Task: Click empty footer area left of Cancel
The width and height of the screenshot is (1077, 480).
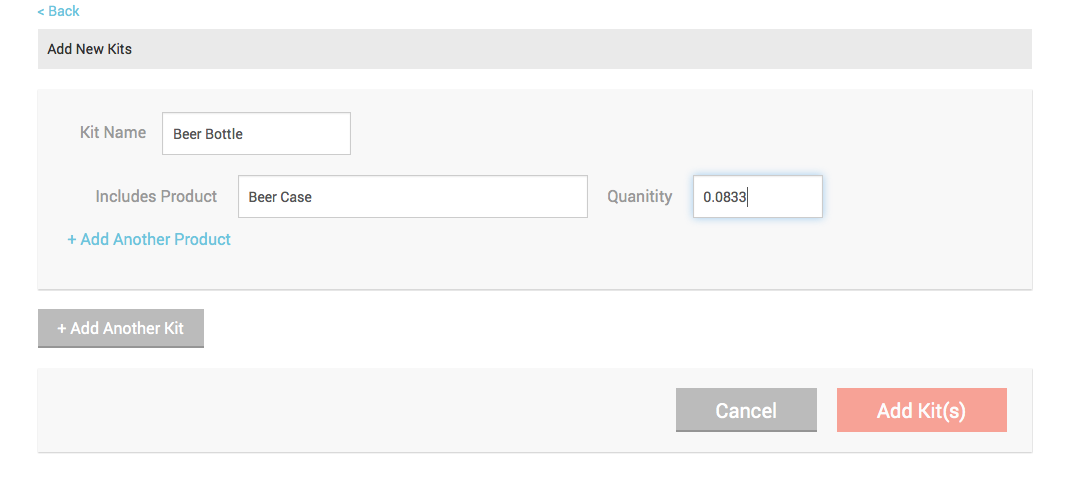Action: tap(343, 410)
